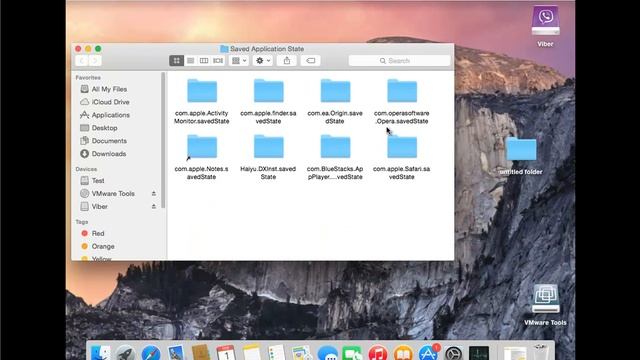This screenshot has width=640, height=360.
Task: Click the Edit Tags toolbar button
Action: click(310, 61)
